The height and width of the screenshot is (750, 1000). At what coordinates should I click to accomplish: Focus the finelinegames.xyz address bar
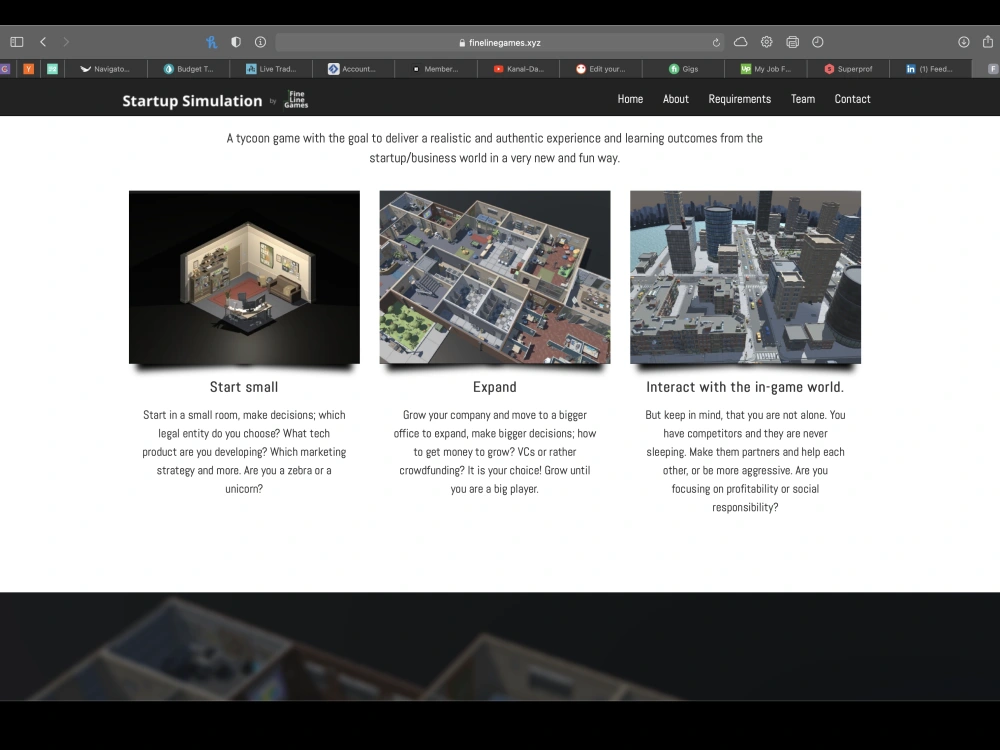(499, 42)
